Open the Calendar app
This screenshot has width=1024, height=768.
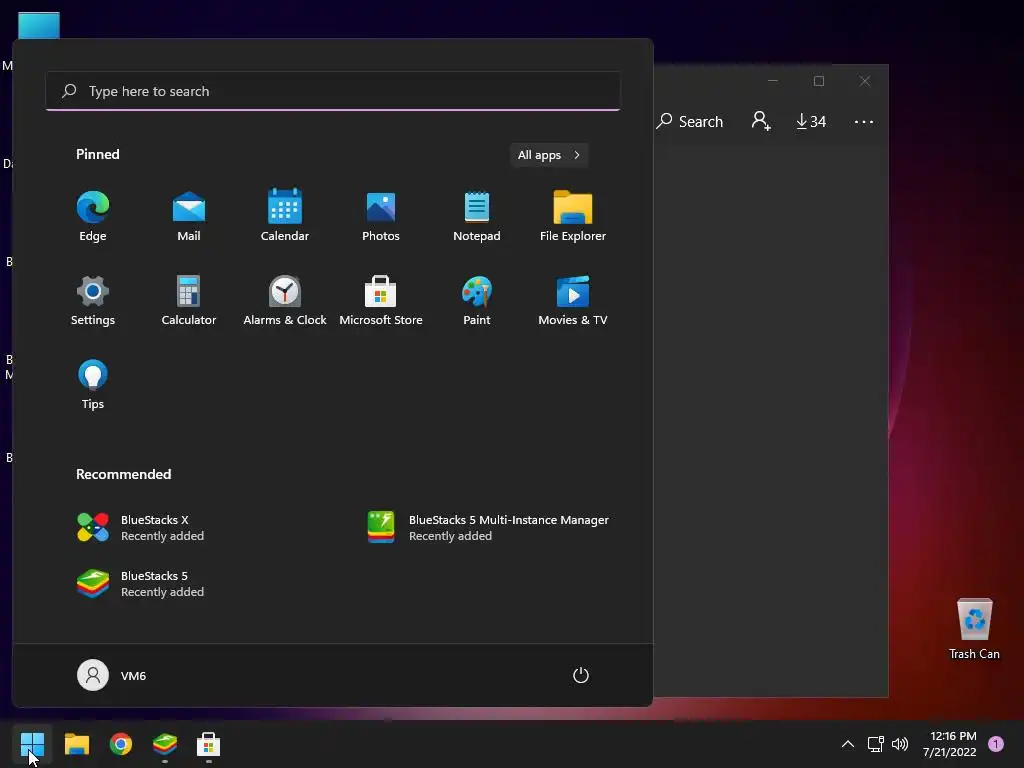(x=285, y=217)
